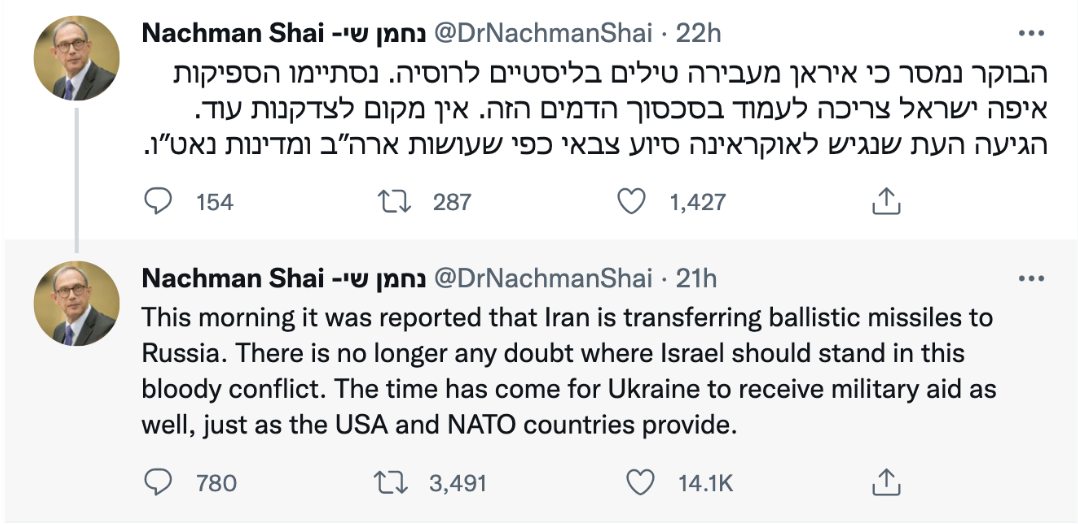
Task: Open profile picture on the first tweet
Action: 77,58
